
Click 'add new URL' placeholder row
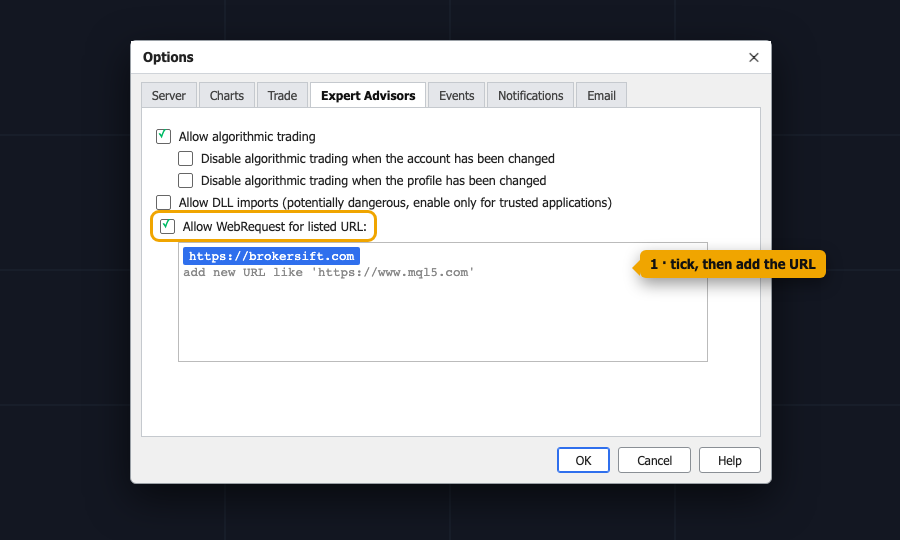[329, 273]
